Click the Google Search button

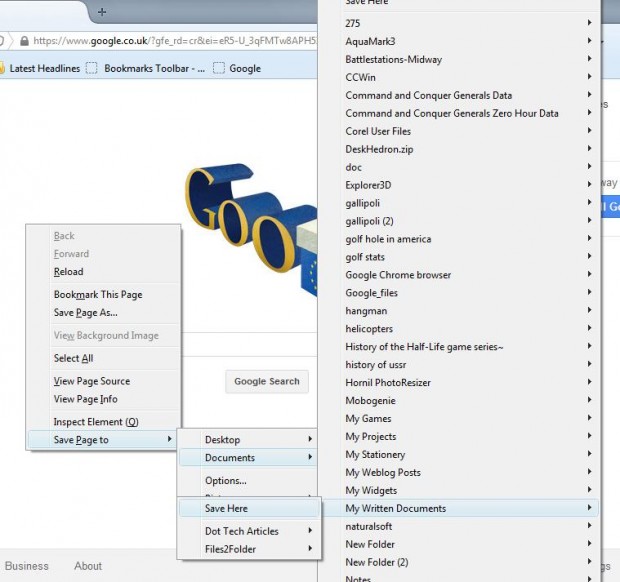(x=267, y=382)
